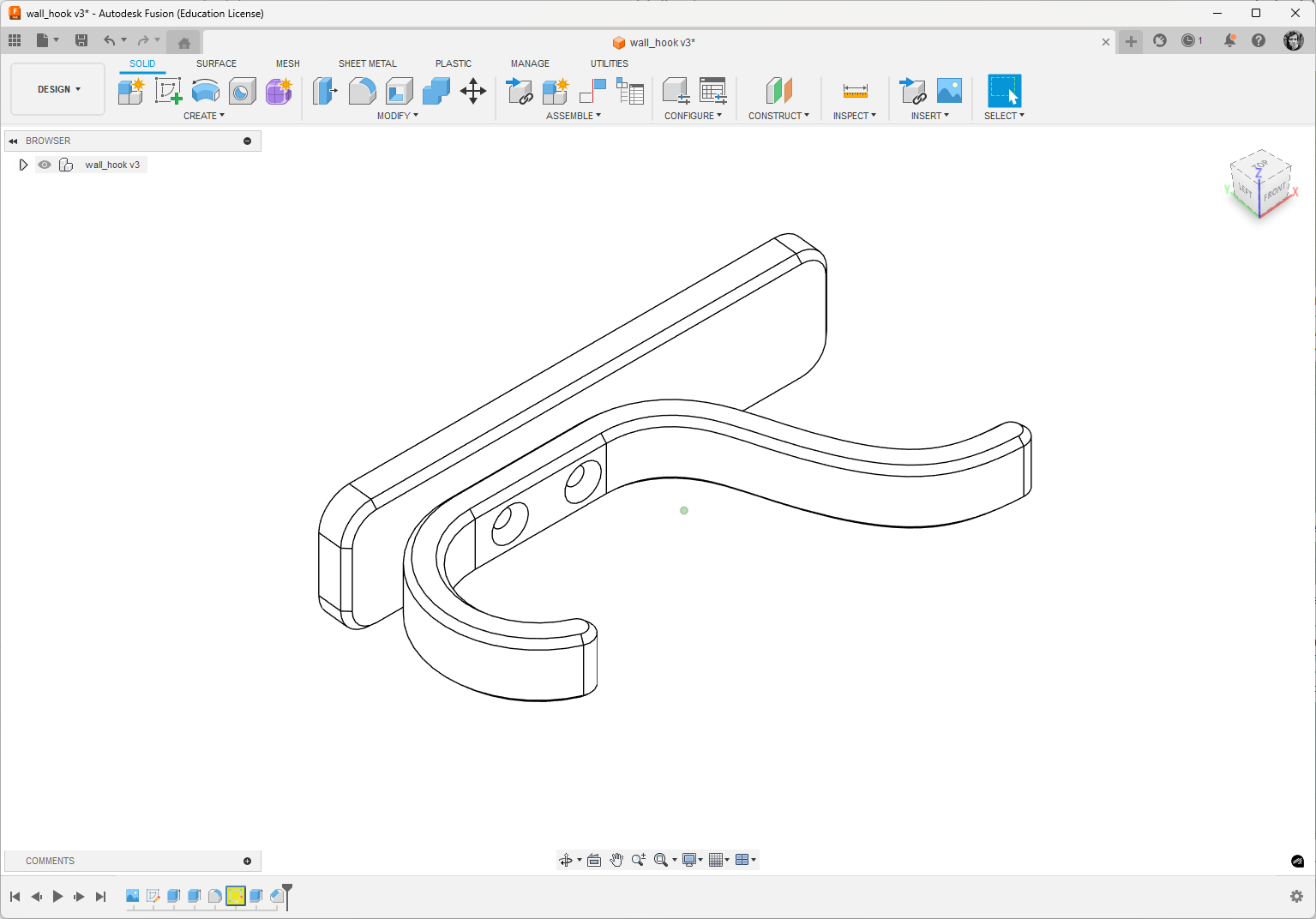Open the MODIFY dropdown menu
Viewport: 1316px width, 919px height.
[x=398, y=116]
